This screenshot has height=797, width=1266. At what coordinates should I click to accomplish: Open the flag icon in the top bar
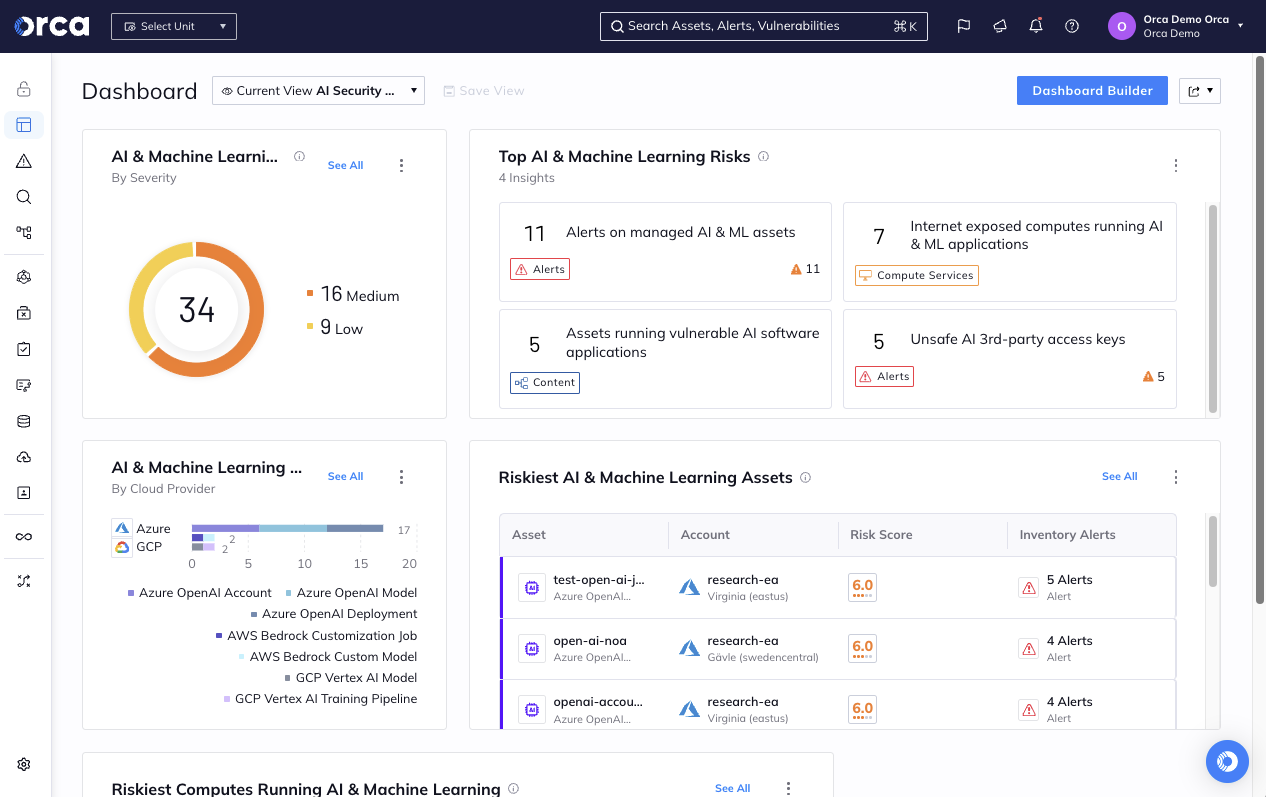pos(963,25)
